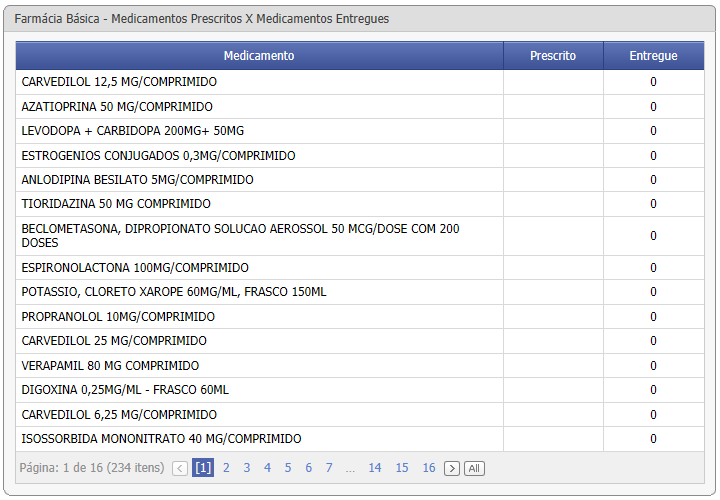Open page 4 of results
Viewport: 720px width, 500px height.
click(268, 468)
